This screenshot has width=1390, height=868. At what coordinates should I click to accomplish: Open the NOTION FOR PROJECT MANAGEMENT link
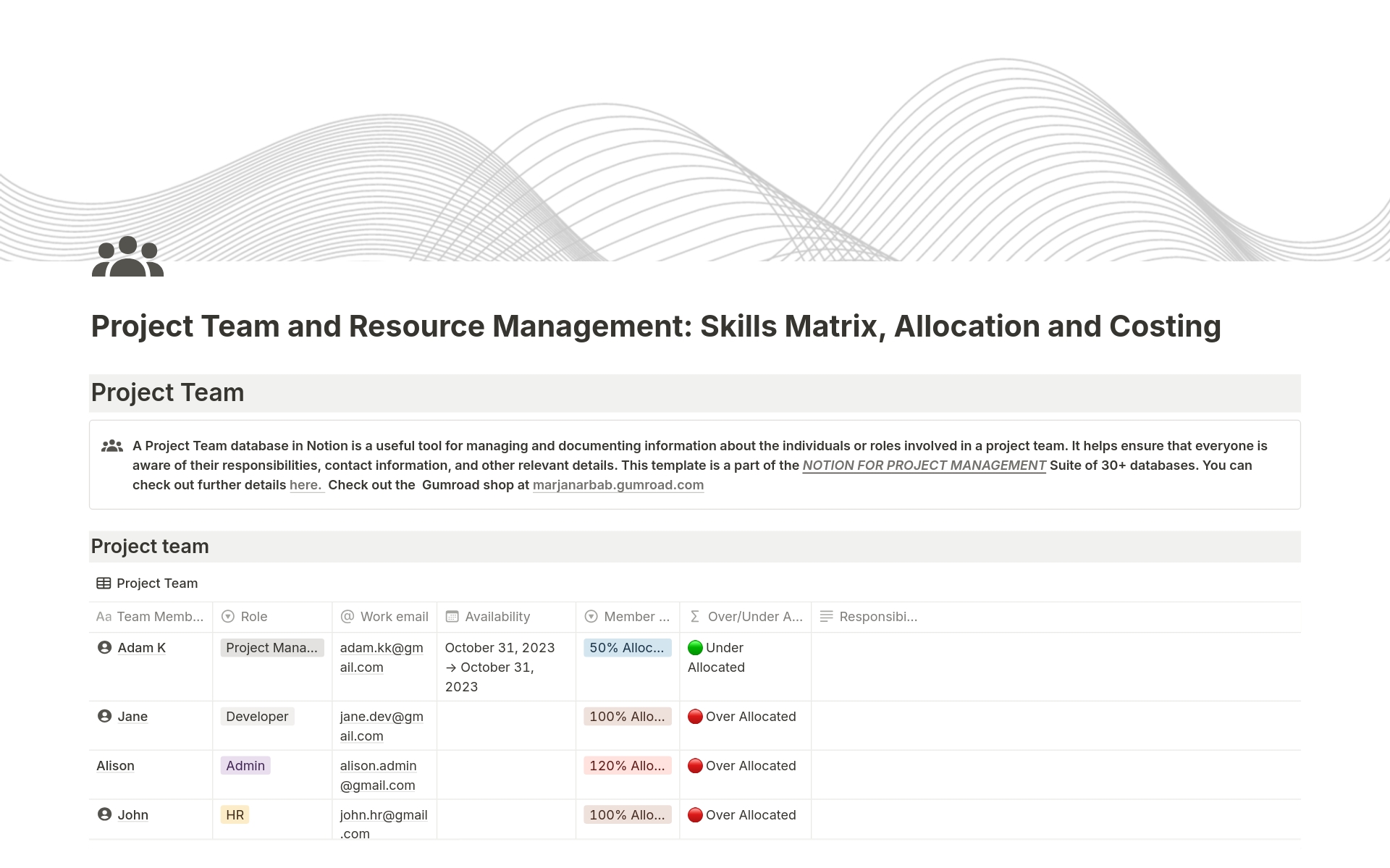pos(924,465)
